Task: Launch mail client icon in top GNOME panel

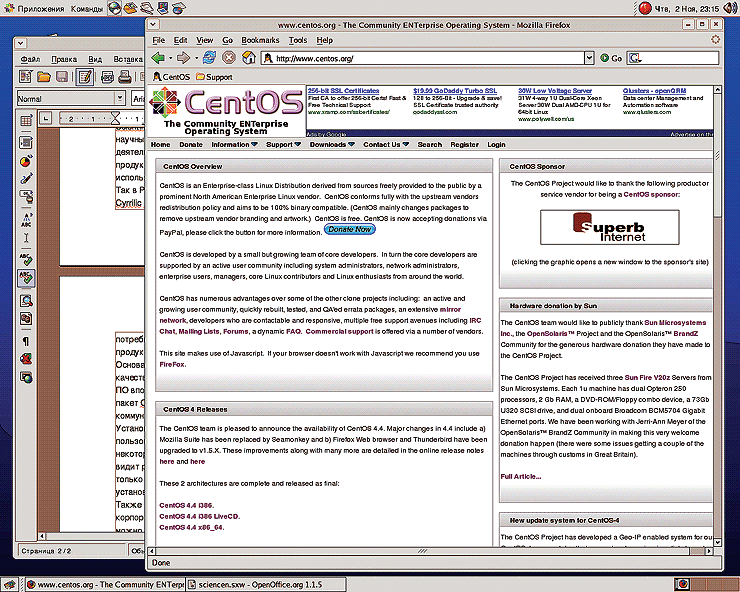Action: coord(131,8)
